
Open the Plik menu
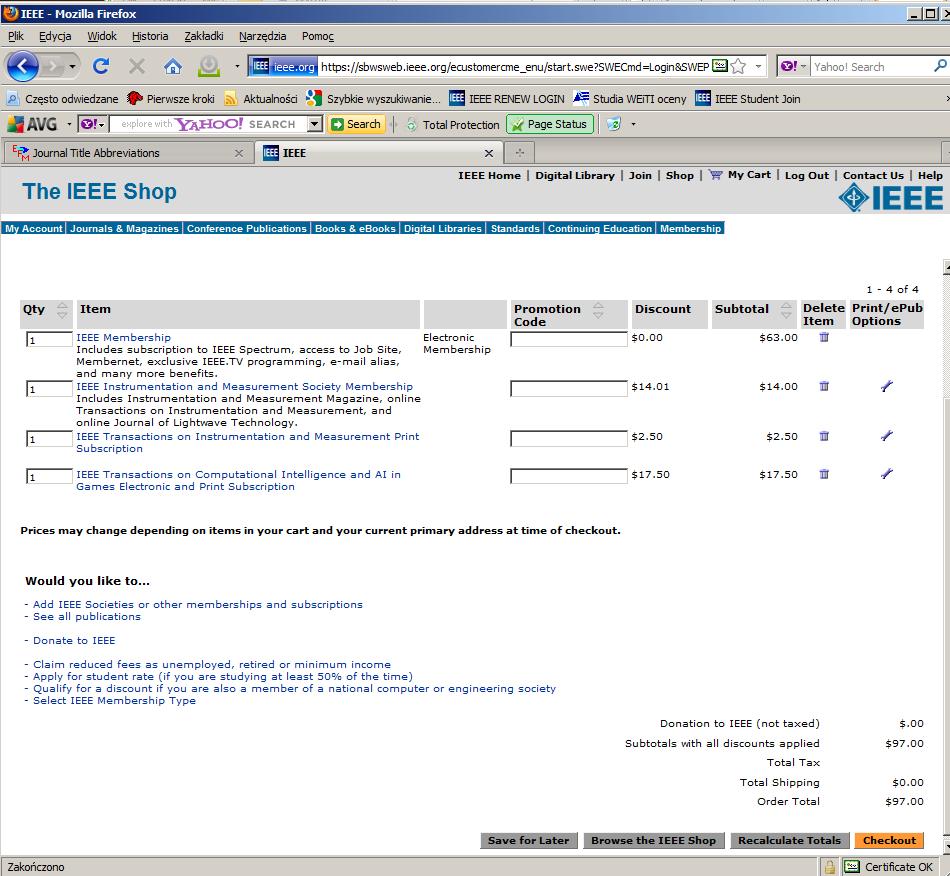16,36
